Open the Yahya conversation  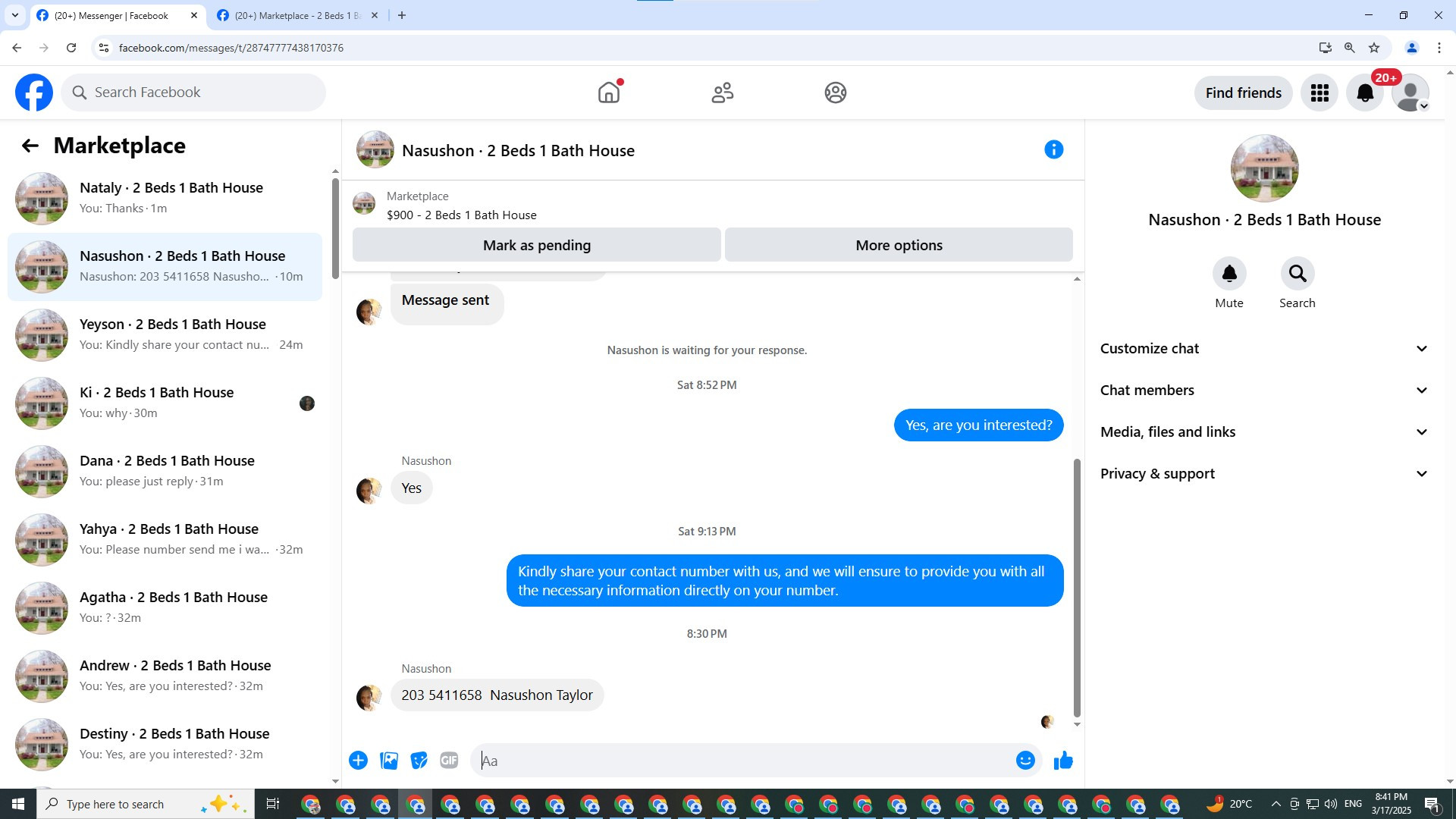tap(165, 540)
